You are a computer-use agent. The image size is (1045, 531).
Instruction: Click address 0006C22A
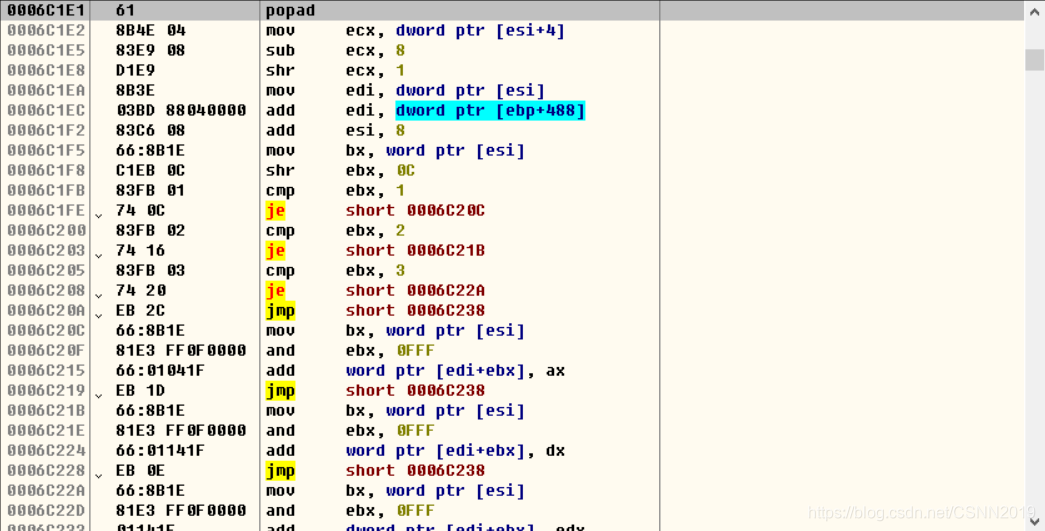47,490
